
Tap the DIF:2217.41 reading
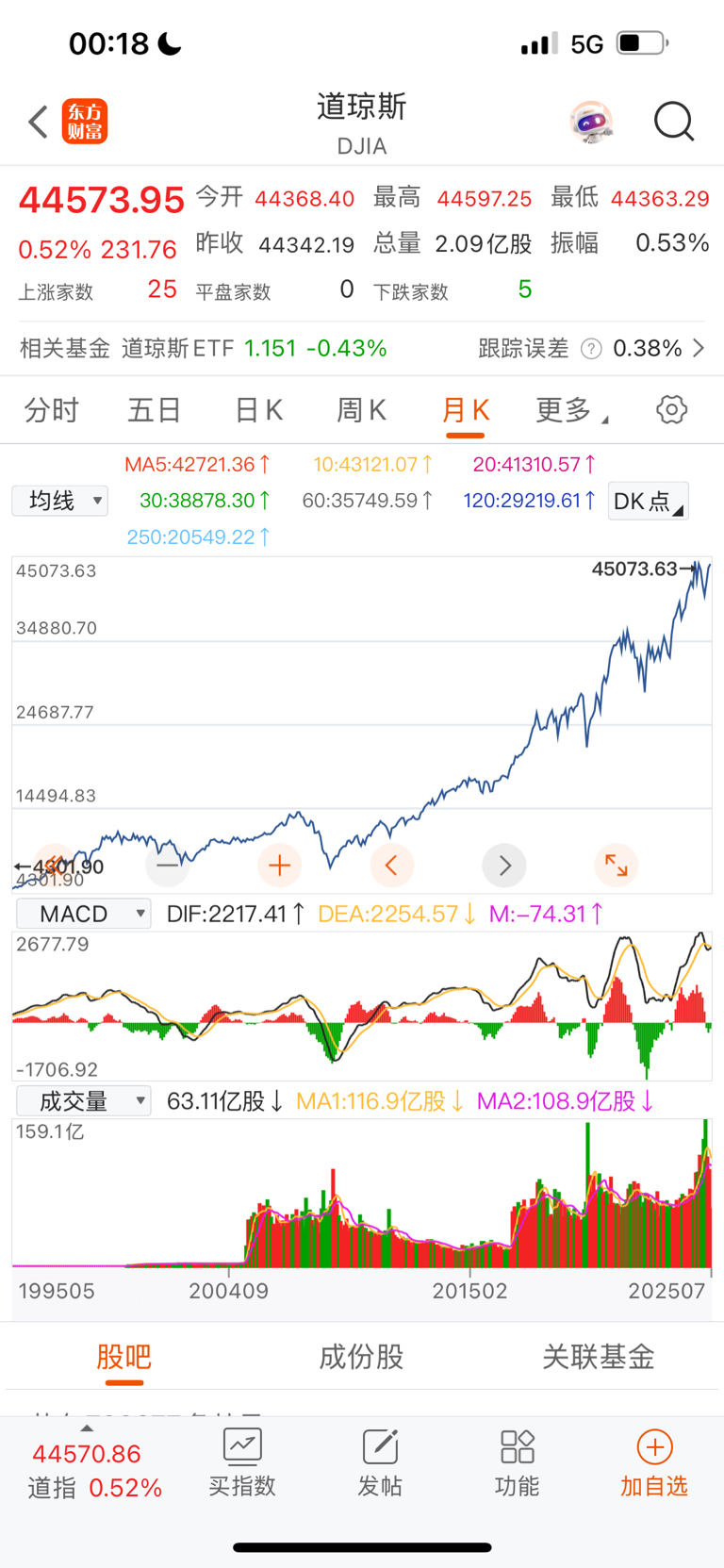pyautogui.click(x=236, y=914)
